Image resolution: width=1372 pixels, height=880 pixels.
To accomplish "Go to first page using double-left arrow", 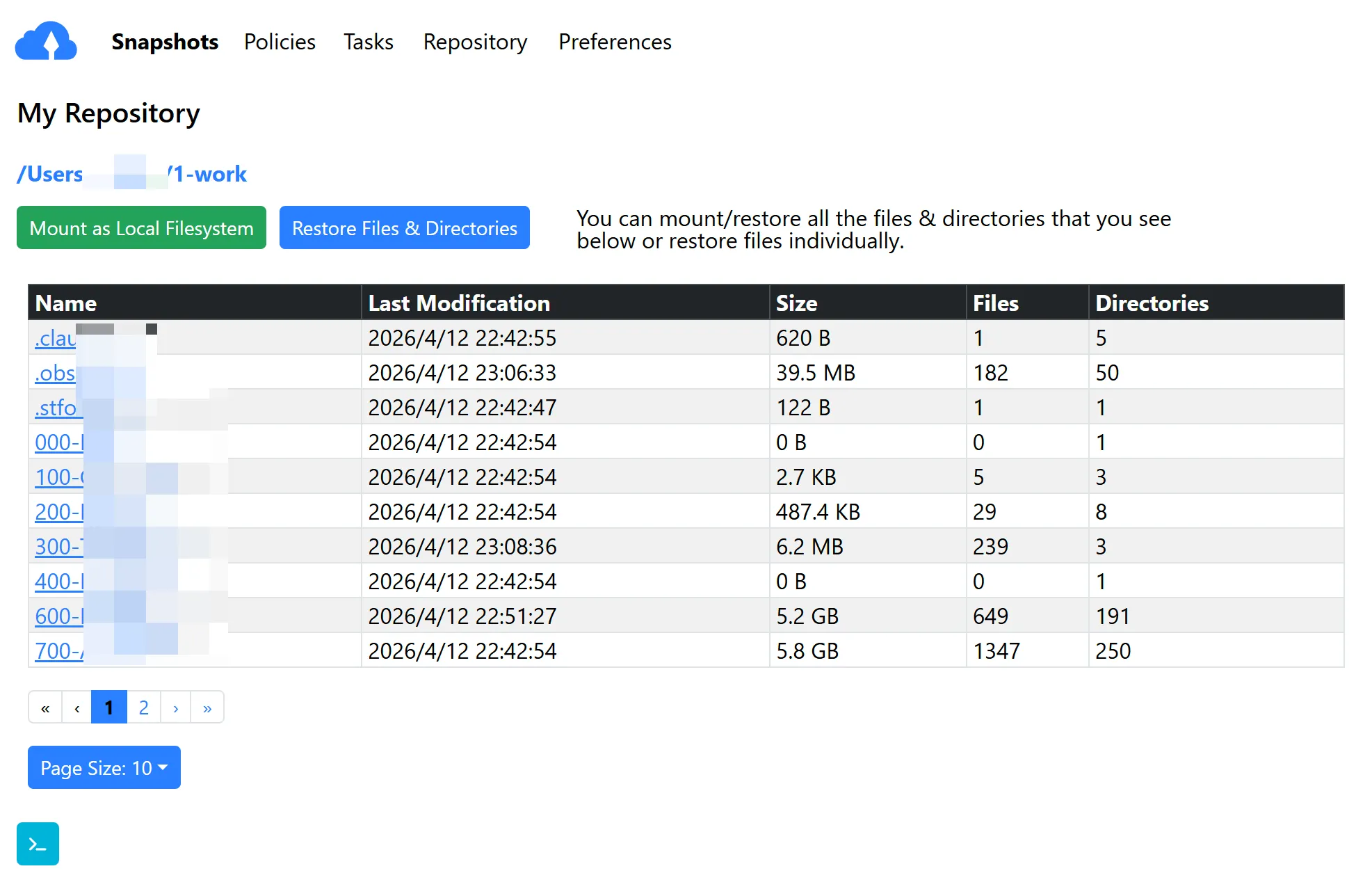I will tap(45, 707).
